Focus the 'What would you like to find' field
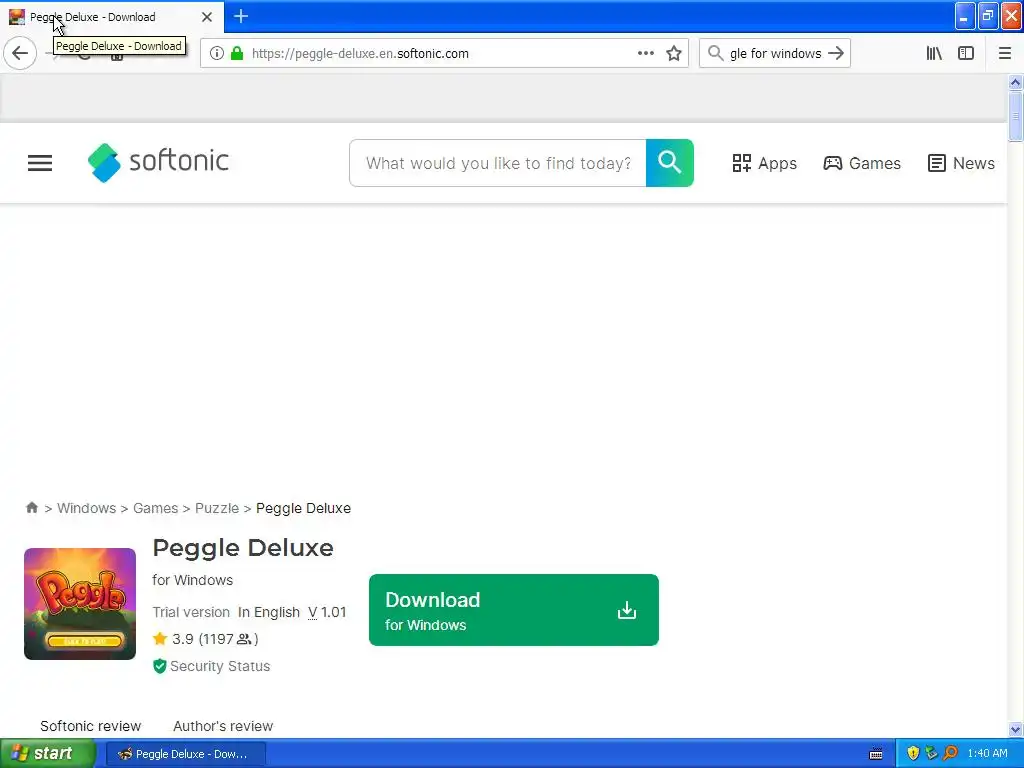The image size is (1024, 768). coord(498,163)
